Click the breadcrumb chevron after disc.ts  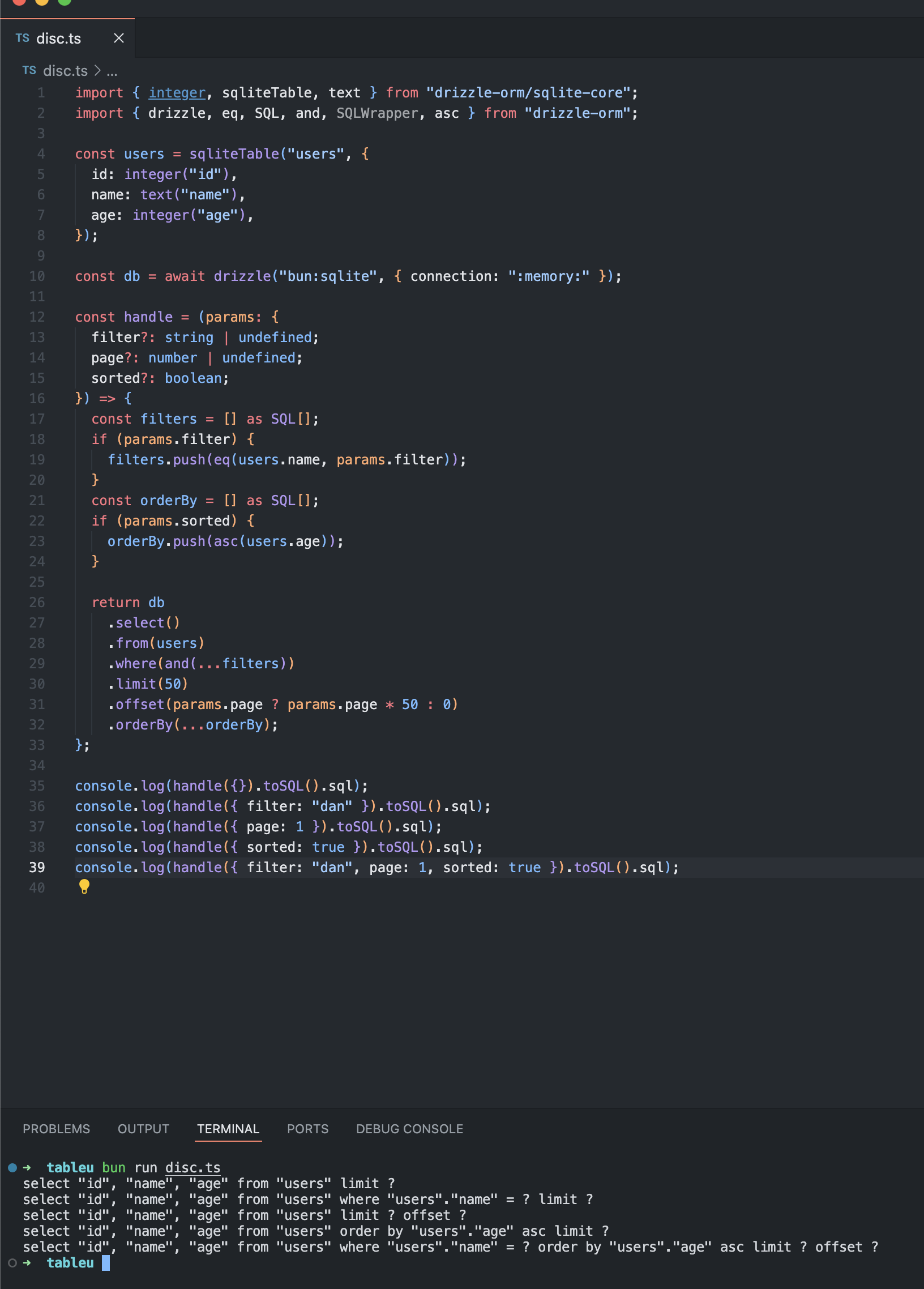(x=97, y=70)
